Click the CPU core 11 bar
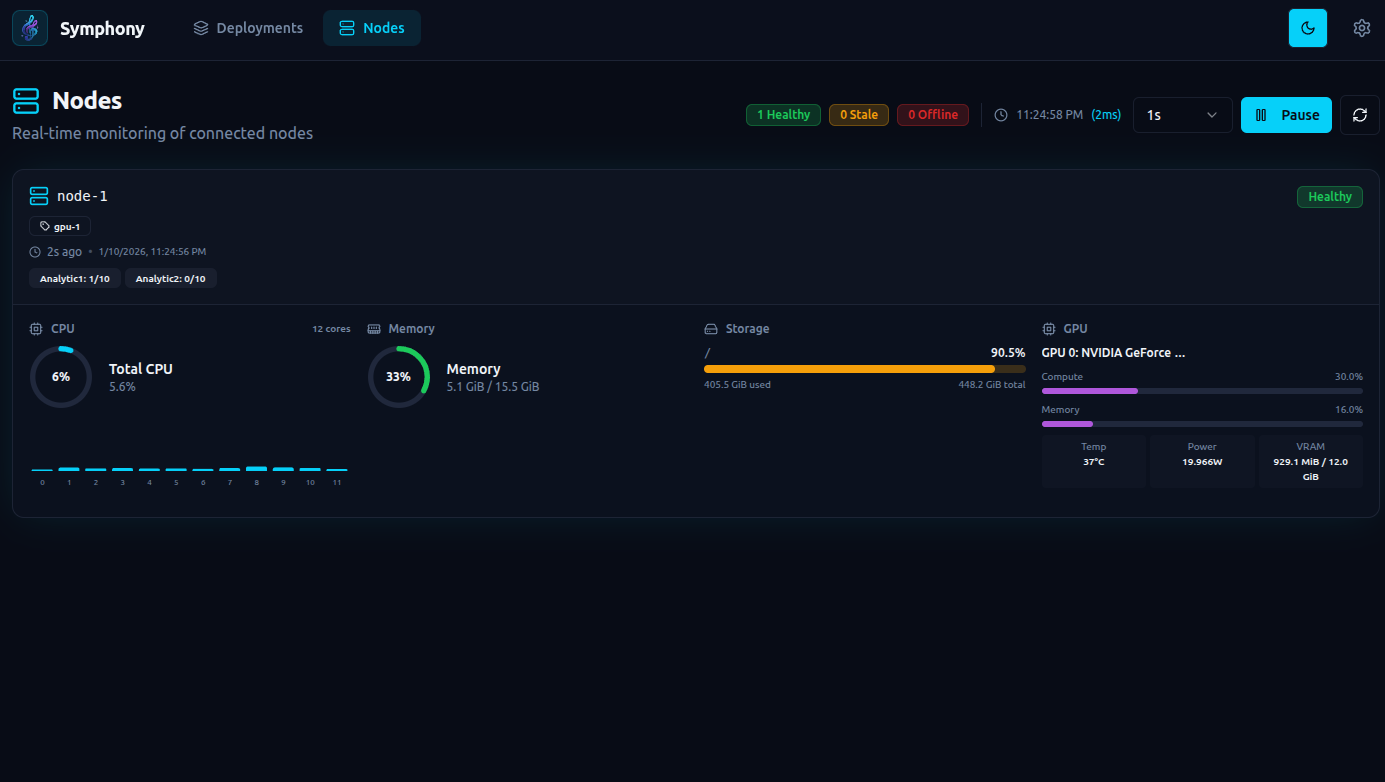Image resolution: width=1385 pixels, height=782 pixels. [x=337, y=470]
